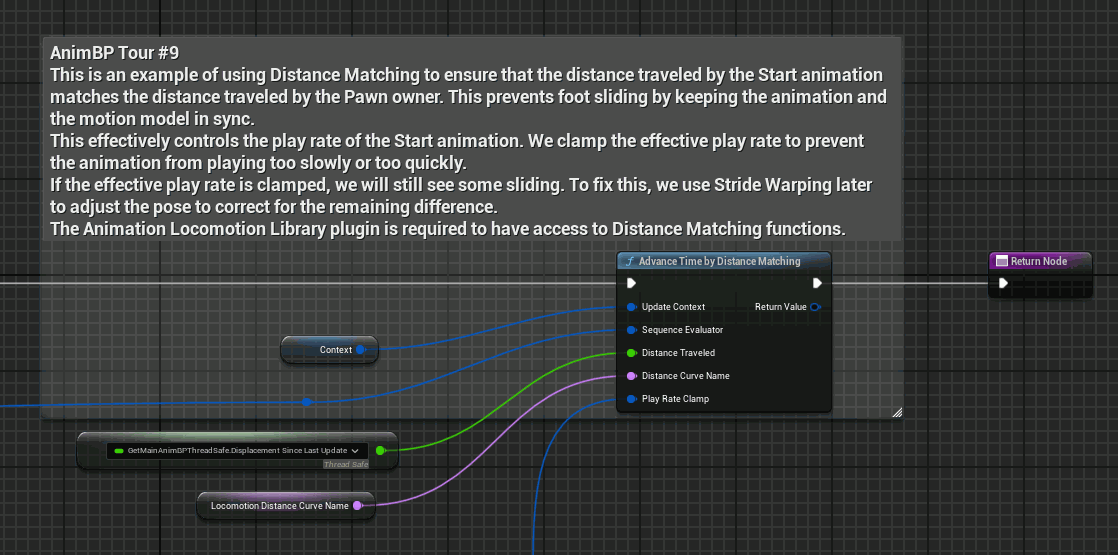The image size is (1118, 555).
Task: Click the Locomotion Distance Curve Name output pin
Action: click(357, 506)
